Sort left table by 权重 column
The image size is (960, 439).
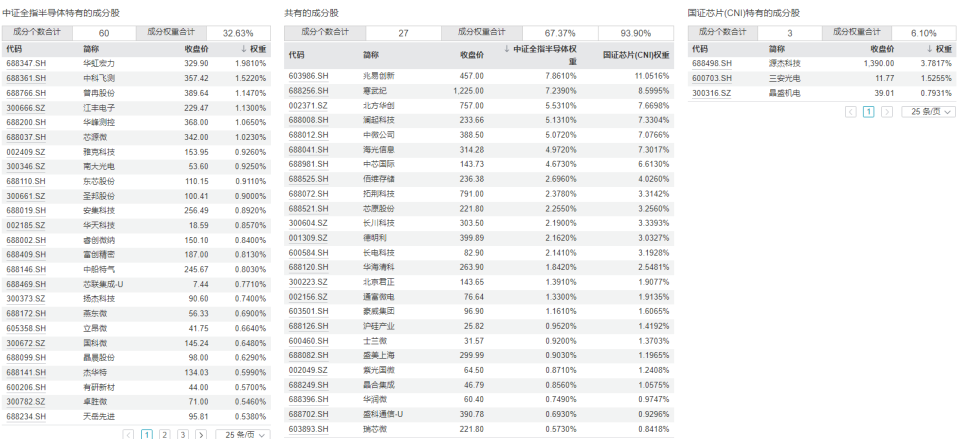253,49
